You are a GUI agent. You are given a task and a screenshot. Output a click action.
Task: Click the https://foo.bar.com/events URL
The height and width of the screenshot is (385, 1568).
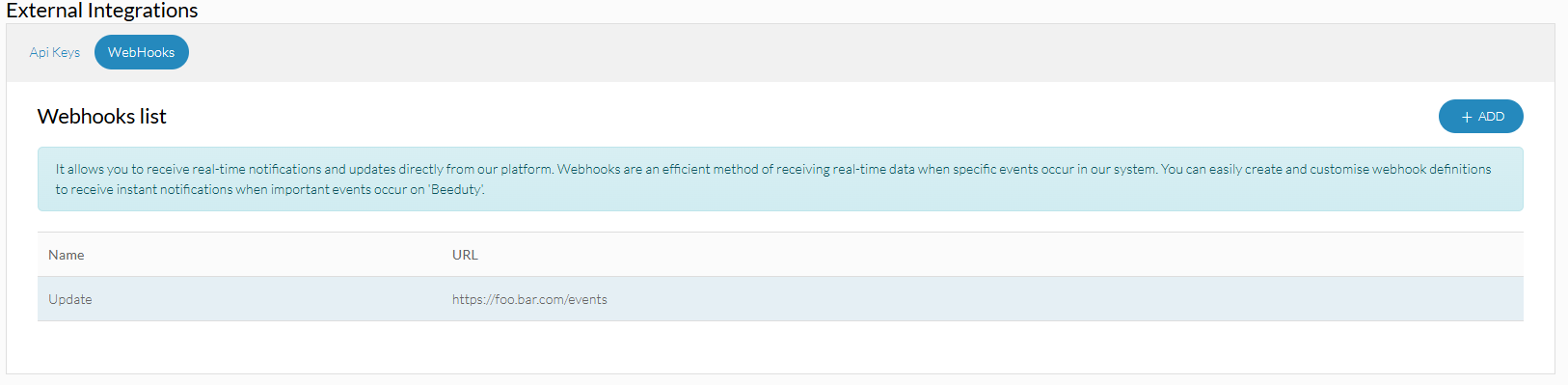click(x=529, y=299)
